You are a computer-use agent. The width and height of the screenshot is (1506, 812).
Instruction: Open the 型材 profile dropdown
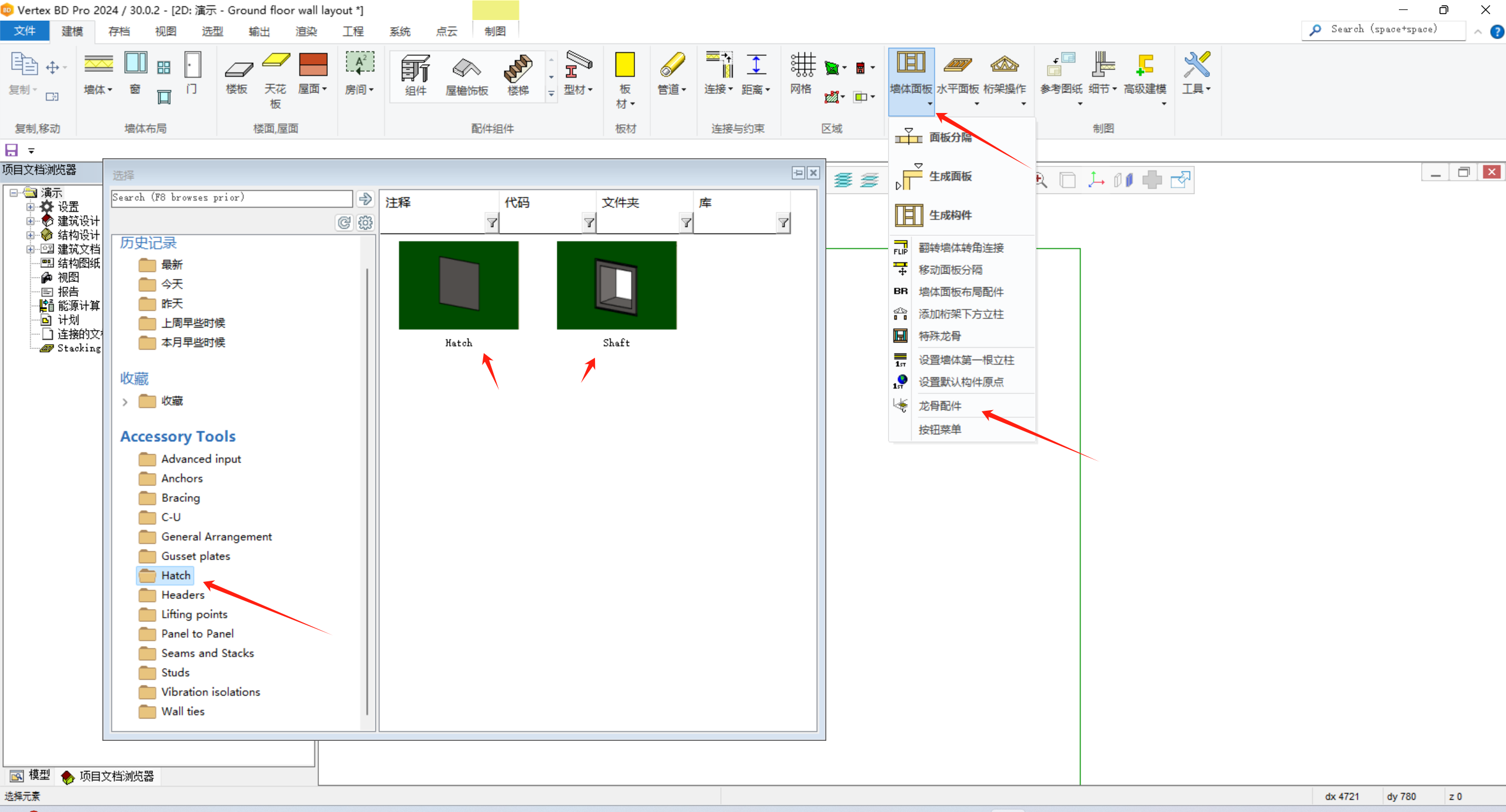[590, 89]
